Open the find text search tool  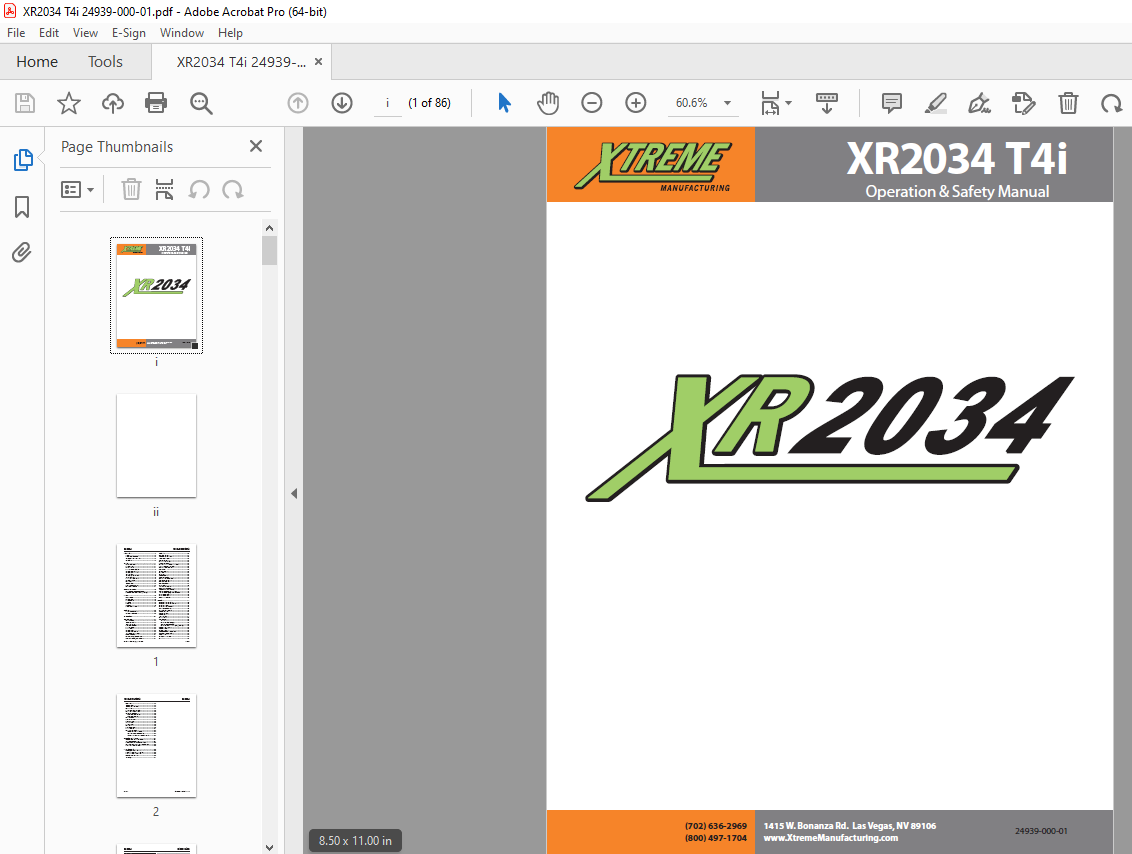pos(201,103)
